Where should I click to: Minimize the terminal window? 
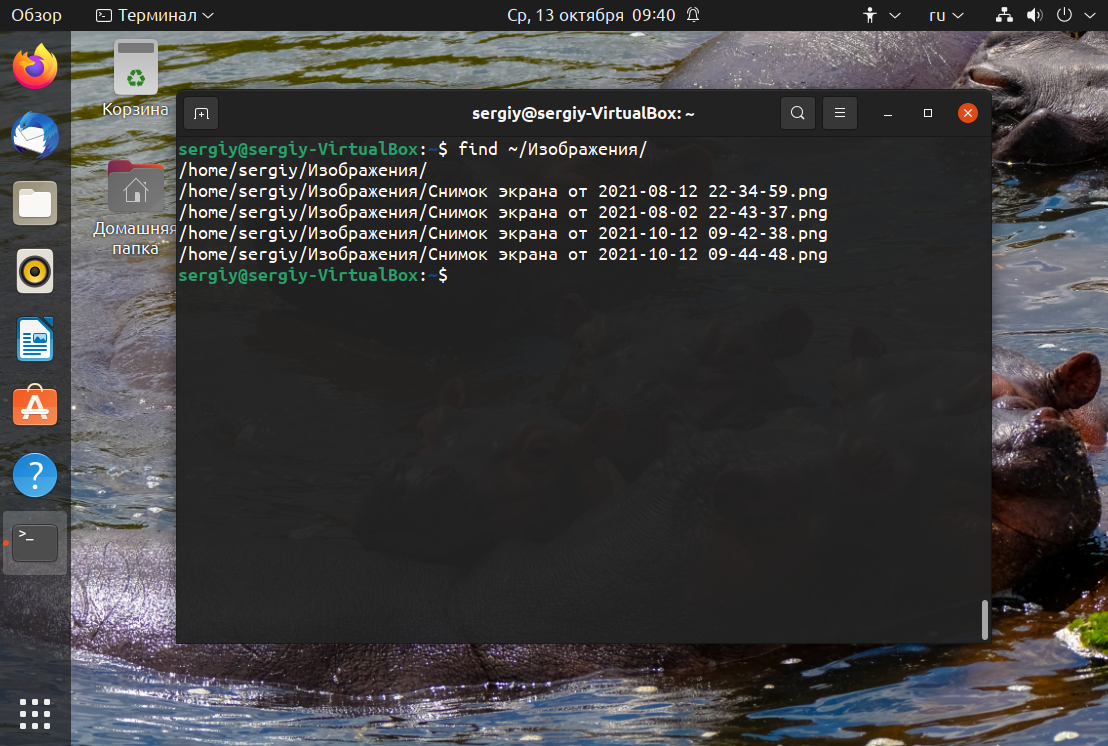coord(888,113)
